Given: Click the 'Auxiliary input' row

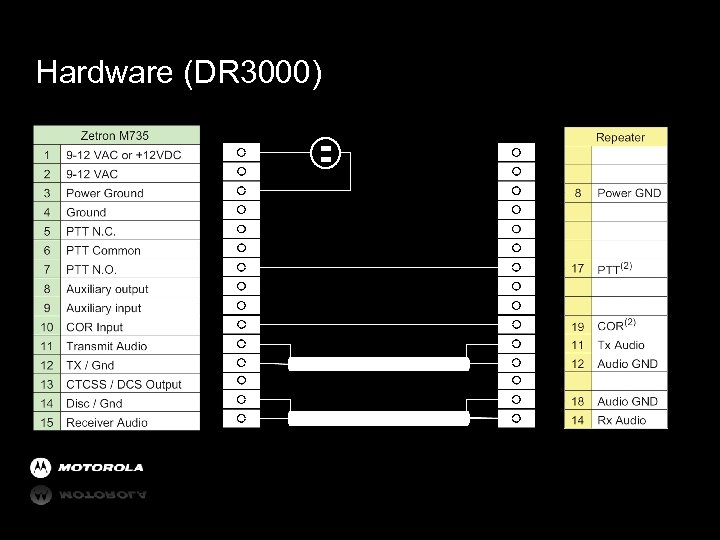Looking at the screenshot, I should [x=117, y=308].
